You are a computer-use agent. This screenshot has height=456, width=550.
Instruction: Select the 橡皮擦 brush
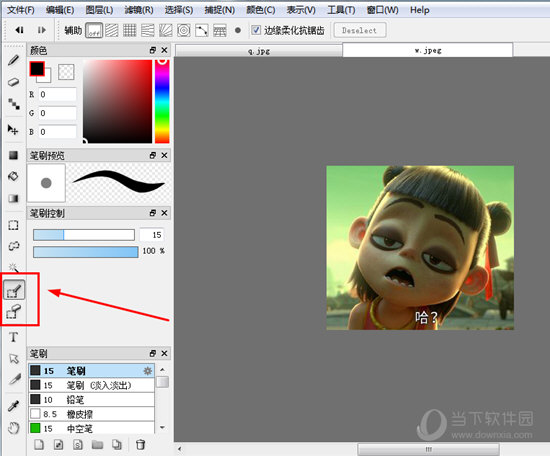tap(92, 414)
